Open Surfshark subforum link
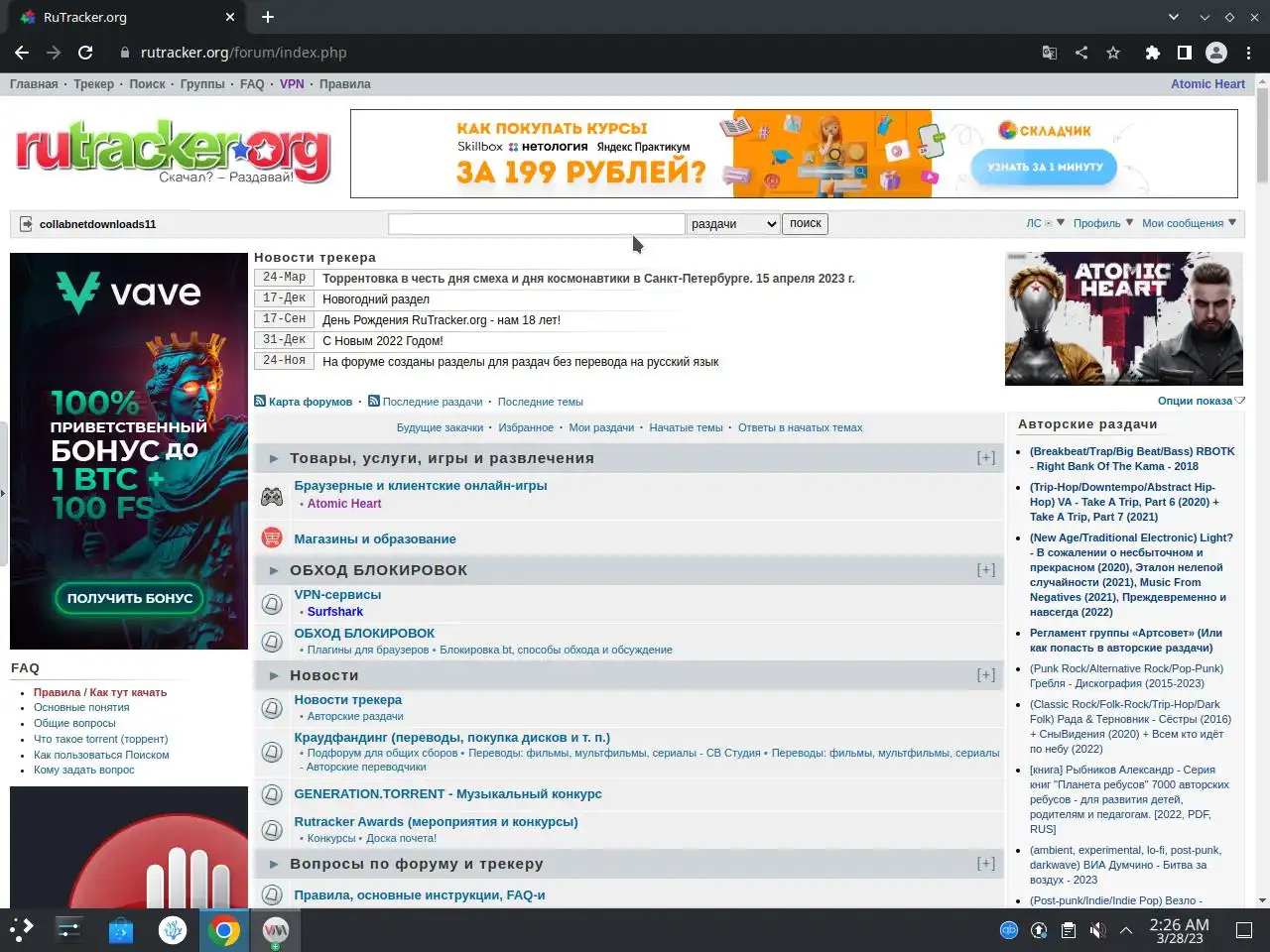This screenshot has height=952, width=1270. pyautogui.click(x=335, y=612)
